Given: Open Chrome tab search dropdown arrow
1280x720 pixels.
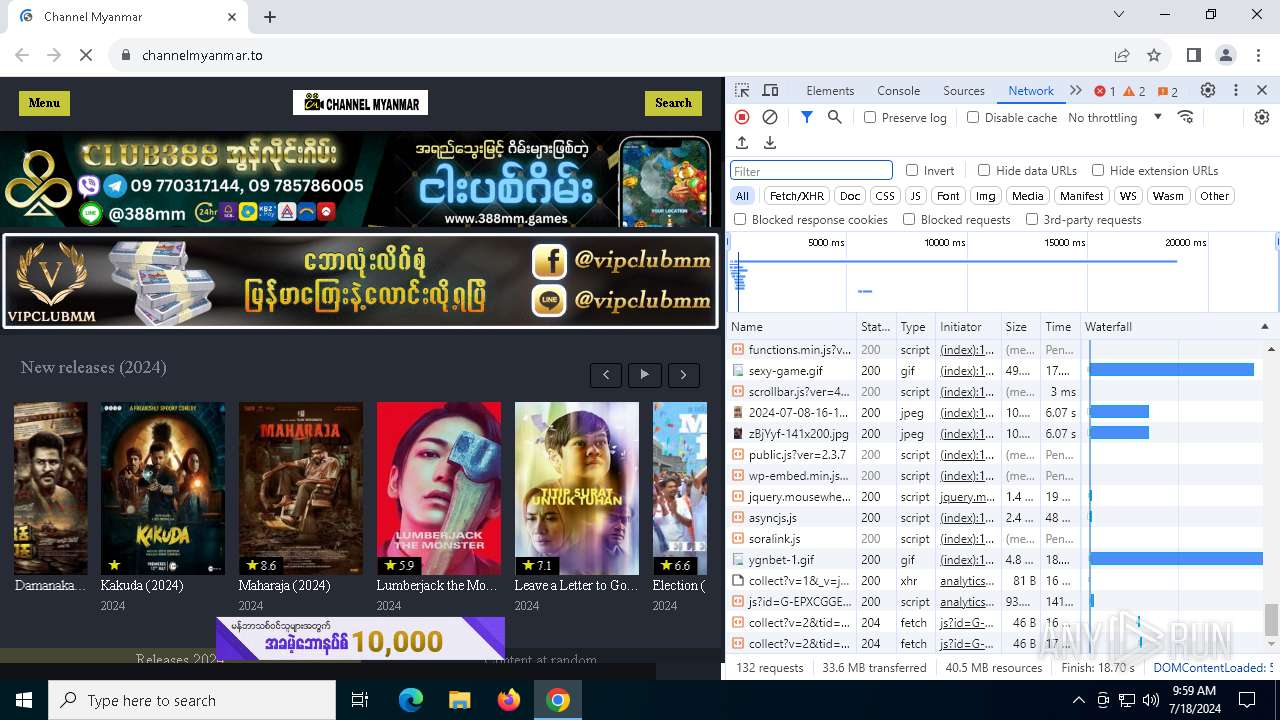Looking at the screenshot, I should pyautogui.click(x=1120, y=15).
